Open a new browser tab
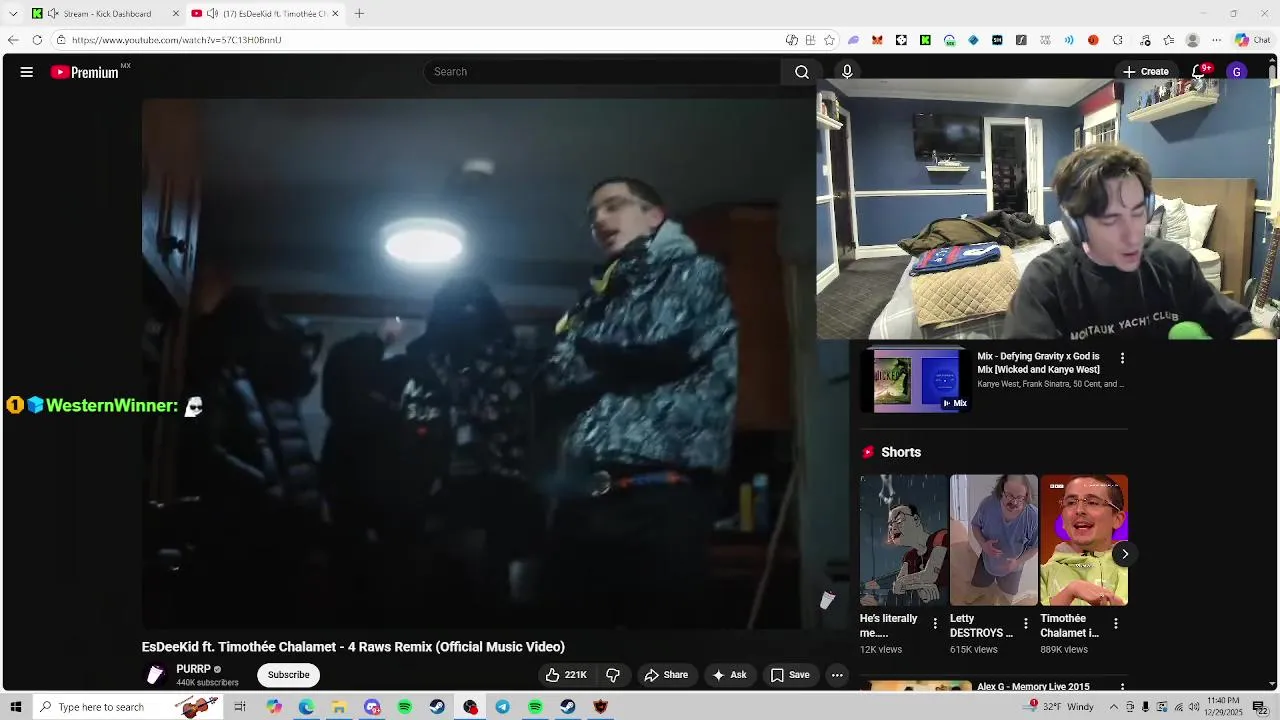Screen dimensions: 1280x720 pyautogui.click(x=359, y=13)
